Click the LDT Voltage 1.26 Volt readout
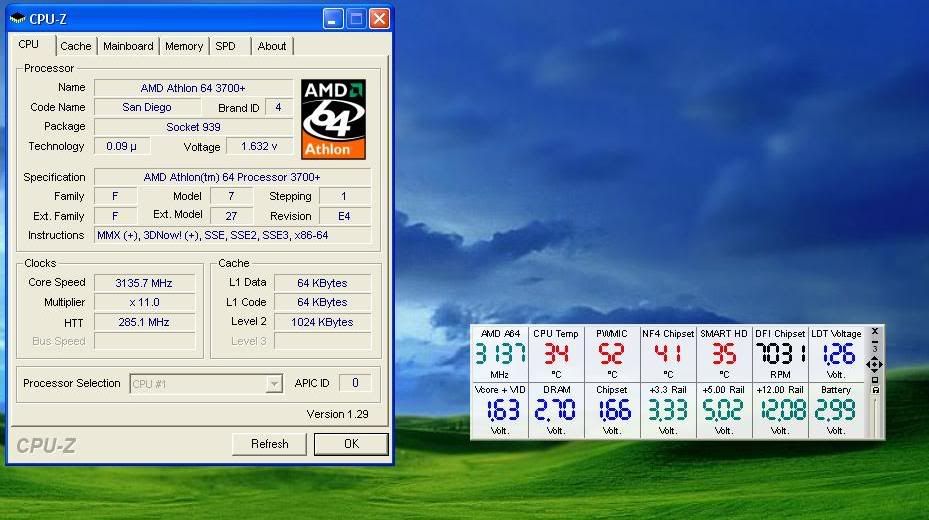Viewport: 929px width, 520px height. pyautogui.click(x=836, y=354)
